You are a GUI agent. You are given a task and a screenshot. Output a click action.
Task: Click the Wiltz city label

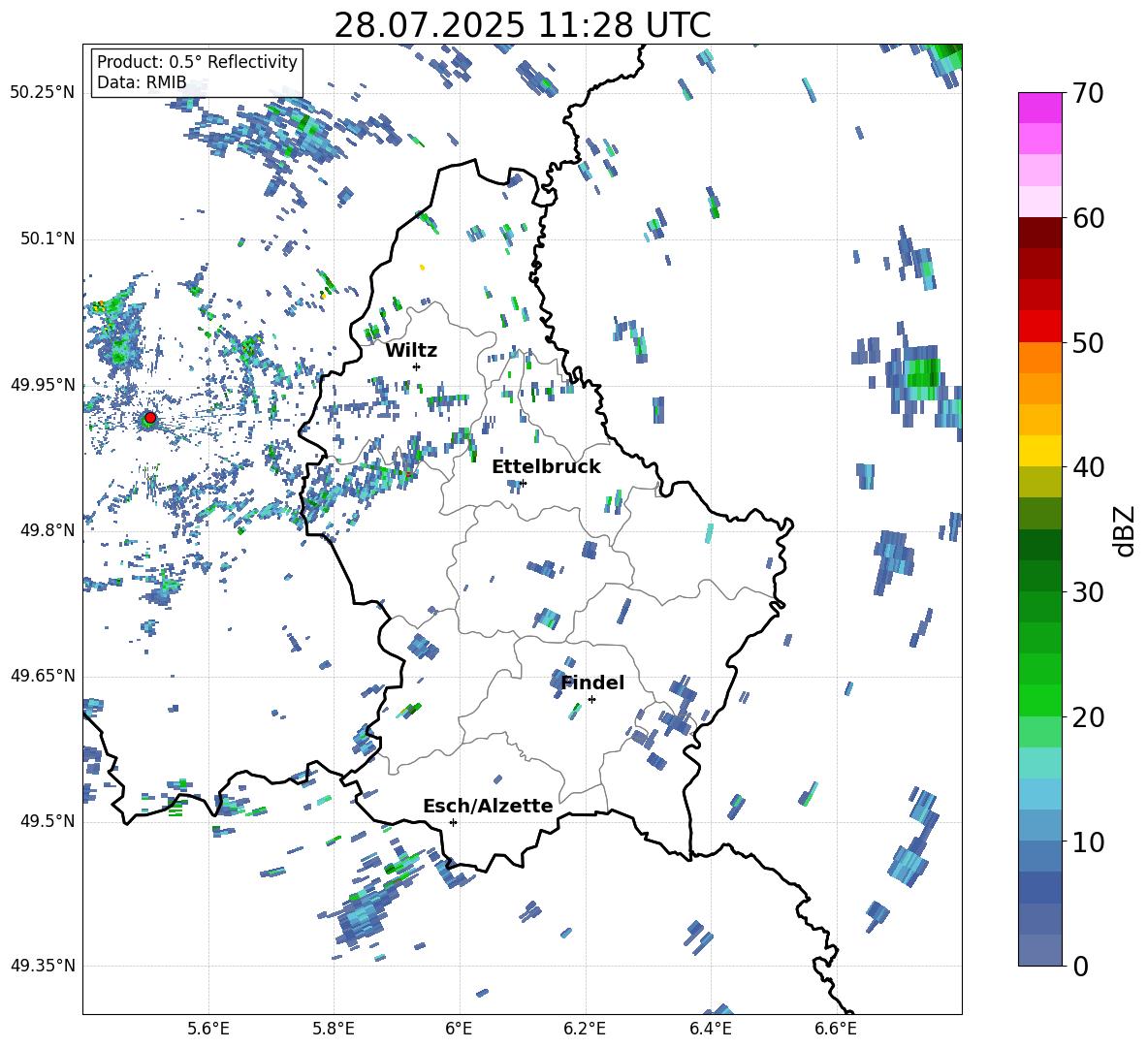(411, 351)
